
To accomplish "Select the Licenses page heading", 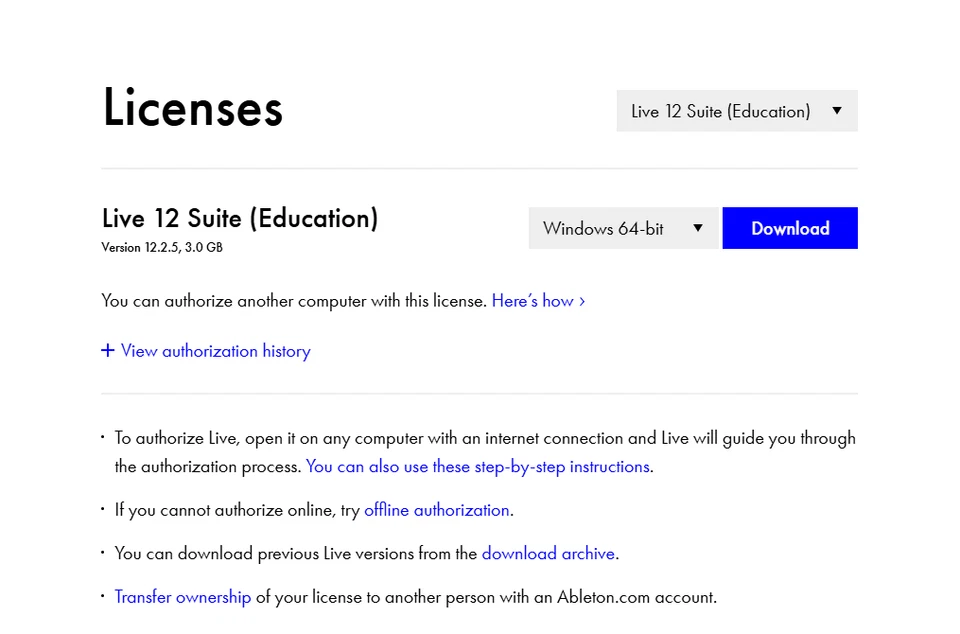I will pos(192,108).
